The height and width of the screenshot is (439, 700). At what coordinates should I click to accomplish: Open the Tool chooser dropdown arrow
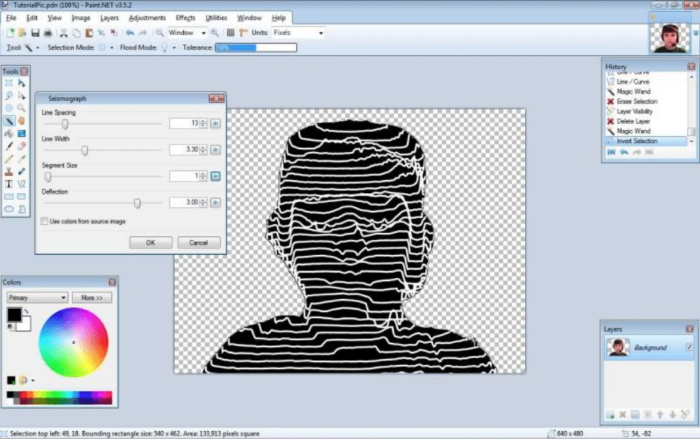(x=38, y=48)
